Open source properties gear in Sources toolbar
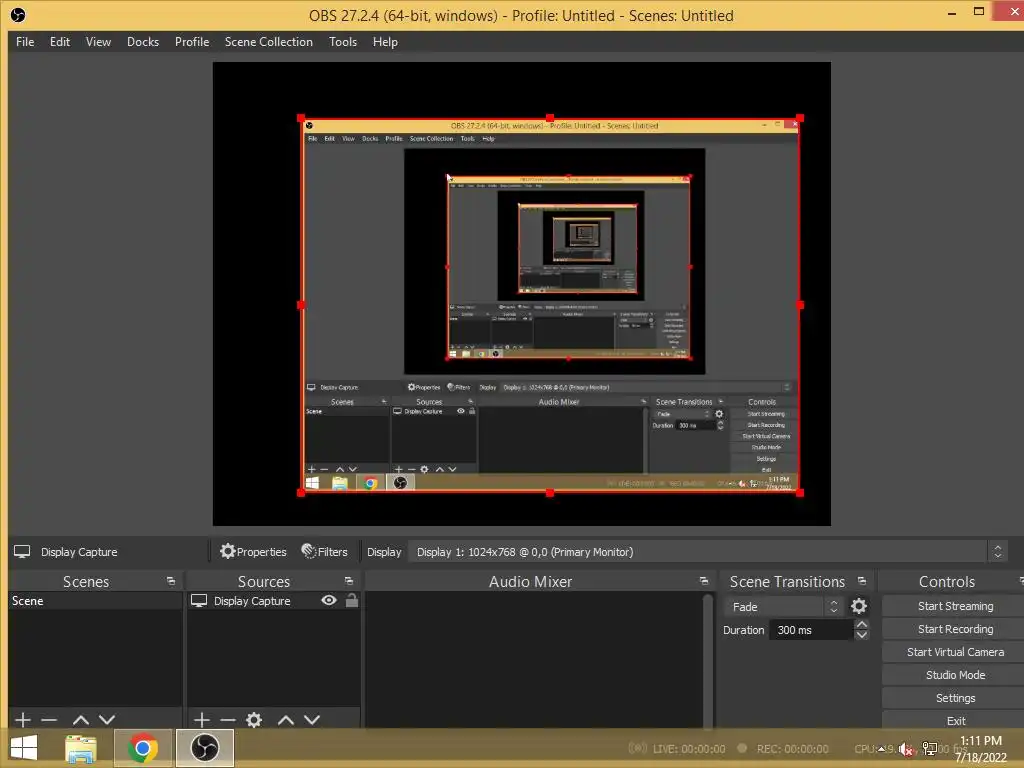Screen dimensions: 1024x768 254,720
